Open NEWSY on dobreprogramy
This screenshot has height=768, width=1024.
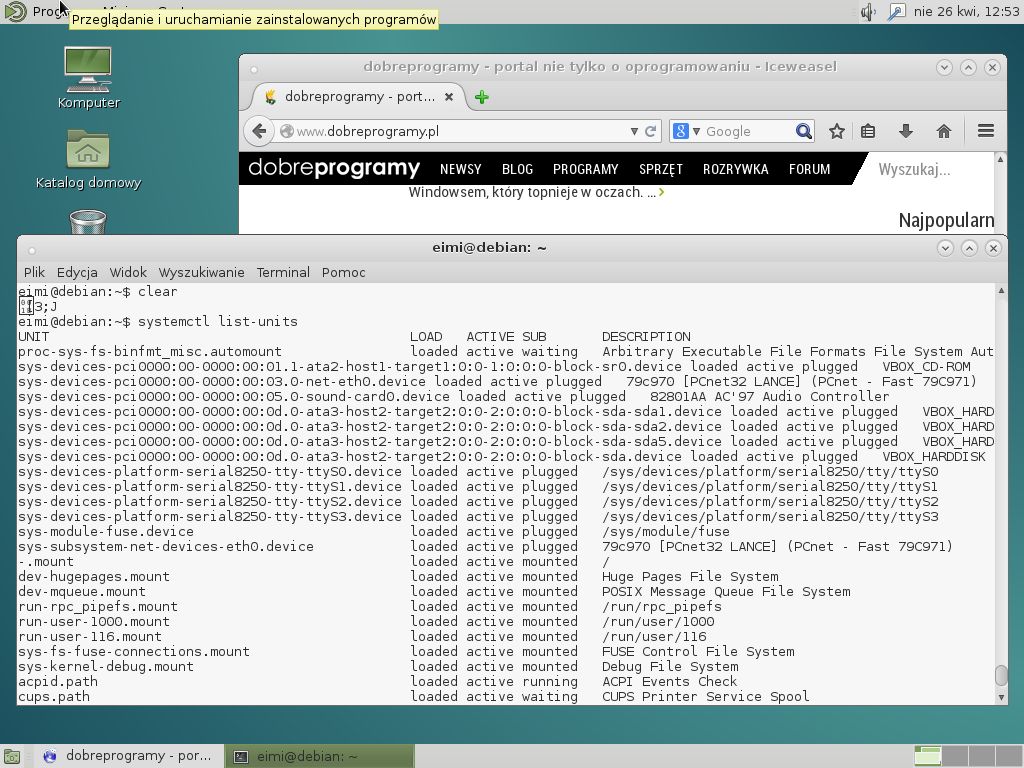(x=460, y=169)
